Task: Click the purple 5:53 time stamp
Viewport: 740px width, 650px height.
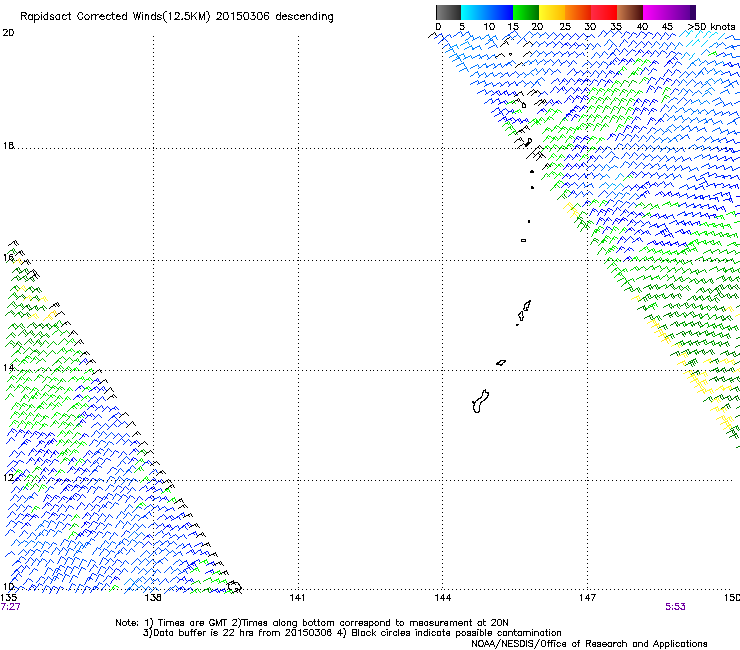Action: point(675,607)
